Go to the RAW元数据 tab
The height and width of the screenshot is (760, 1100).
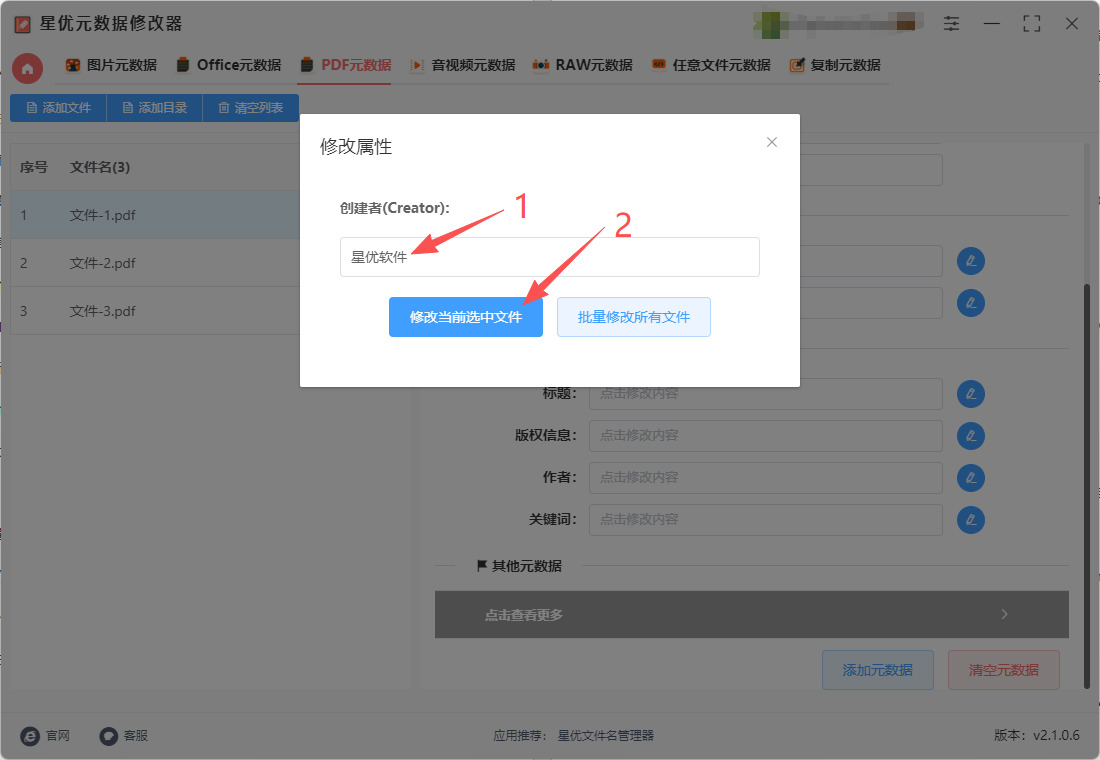(582, 65)
